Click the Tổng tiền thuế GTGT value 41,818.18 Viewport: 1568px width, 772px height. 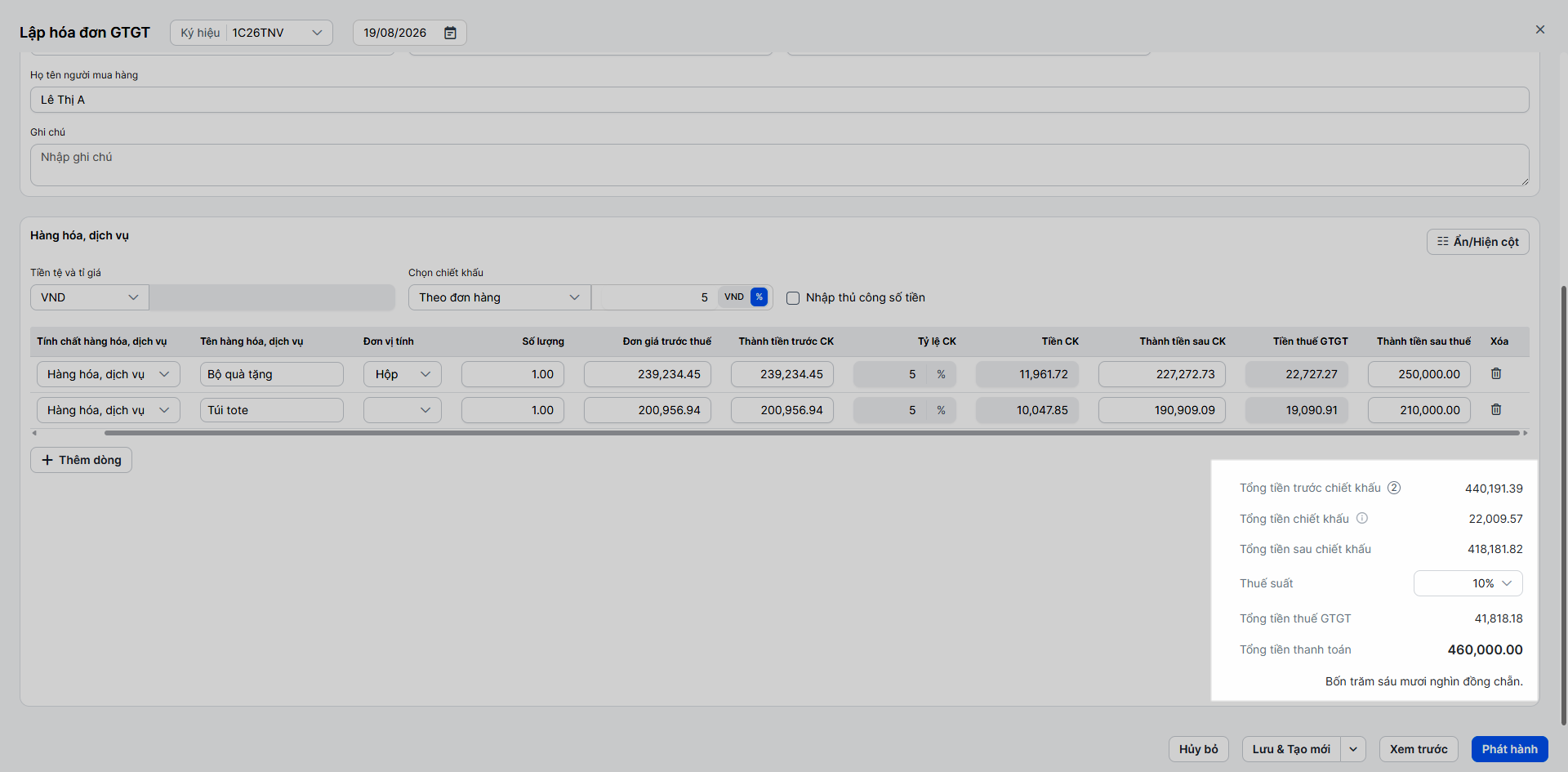1499,618
